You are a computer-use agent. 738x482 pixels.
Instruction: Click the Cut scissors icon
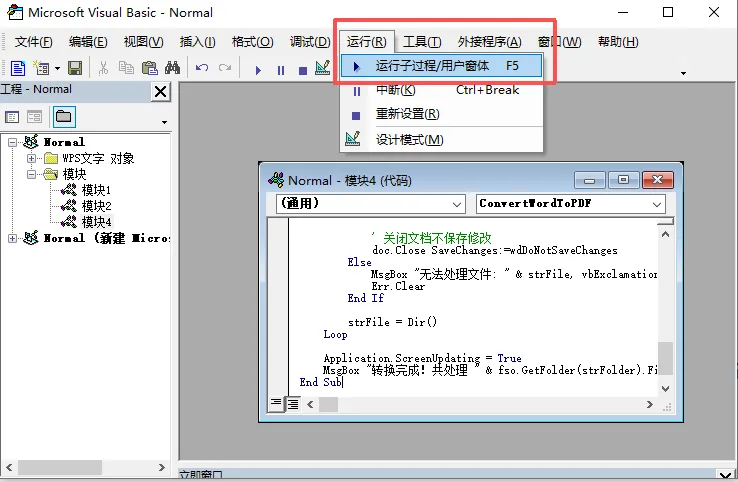point(103,69)
